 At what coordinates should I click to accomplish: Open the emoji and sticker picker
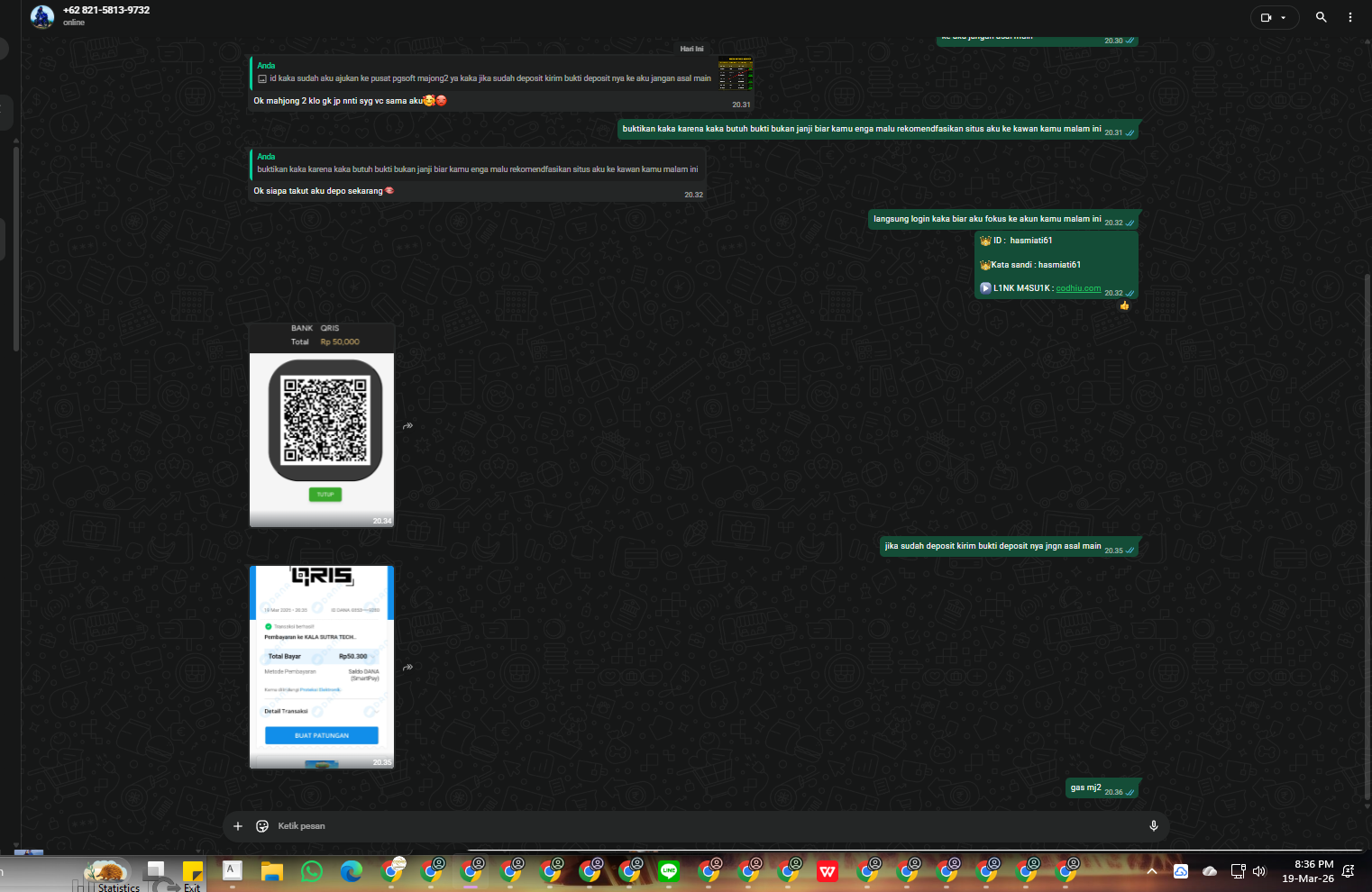coord(262,826)
